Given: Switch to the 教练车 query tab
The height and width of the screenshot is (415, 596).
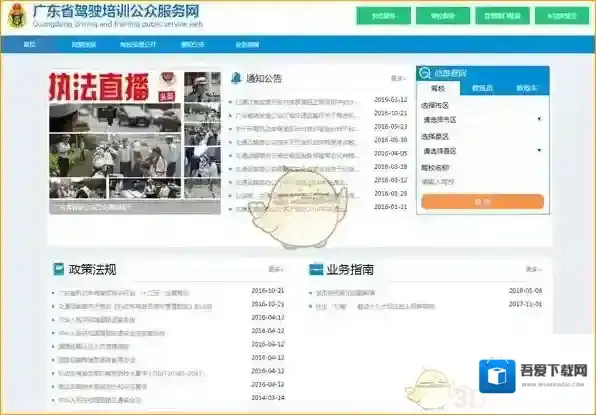Looking at the screenshot, I should click(x=526, y=88).
